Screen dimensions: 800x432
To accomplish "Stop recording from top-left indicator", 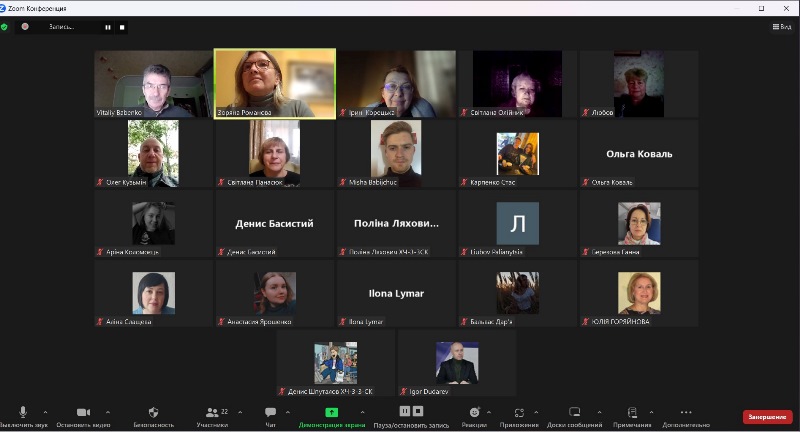I will (x=122, y=27).
